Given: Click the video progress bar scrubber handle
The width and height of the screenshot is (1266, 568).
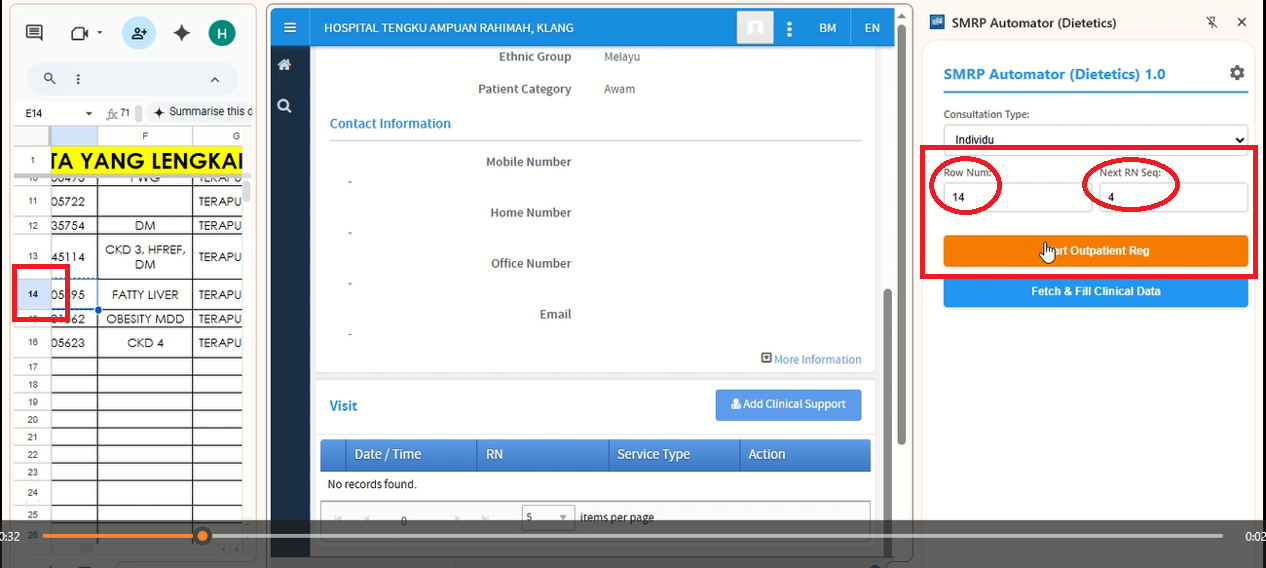Looking at the screenshot, I should point(202,536).
